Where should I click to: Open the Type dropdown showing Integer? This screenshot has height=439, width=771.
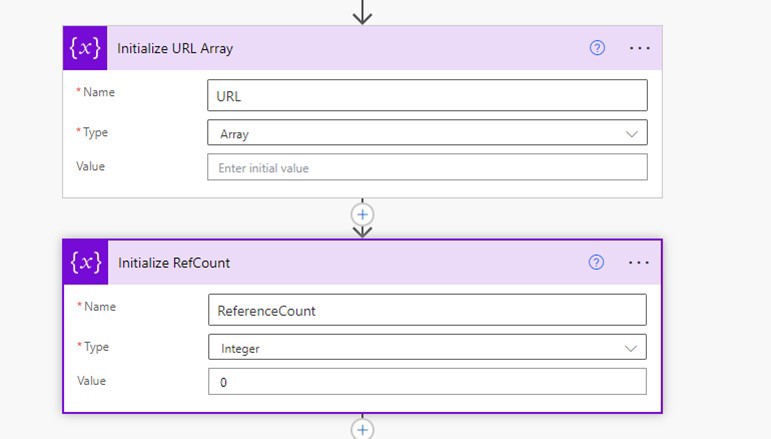click(426, 347)
